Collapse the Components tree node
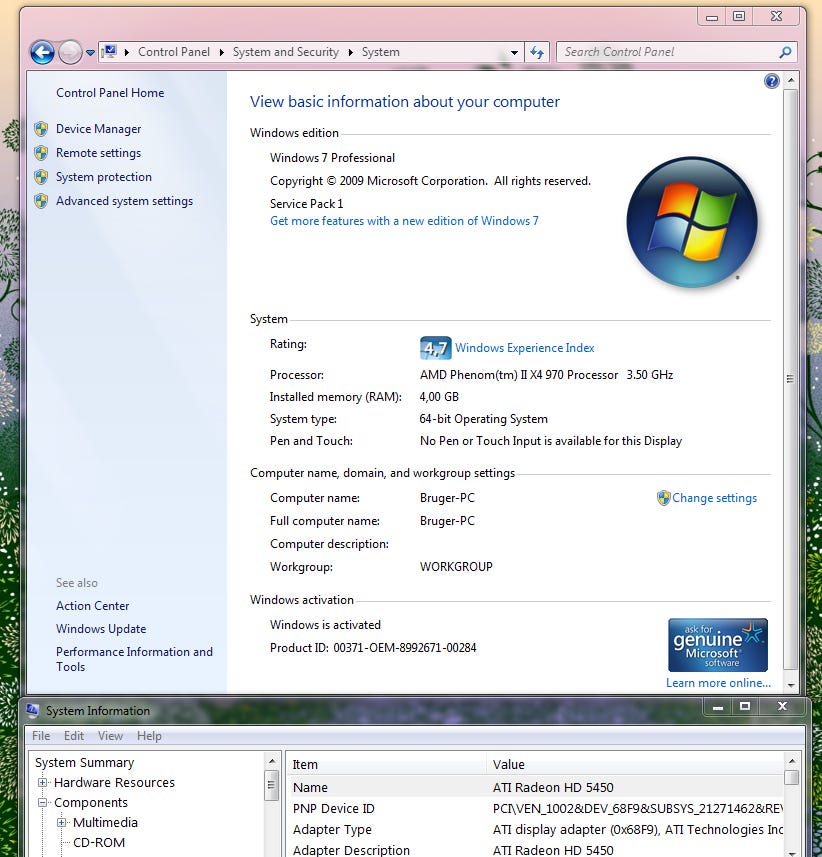The height and width of the screenshot is (857, 822). pos(43,803)
